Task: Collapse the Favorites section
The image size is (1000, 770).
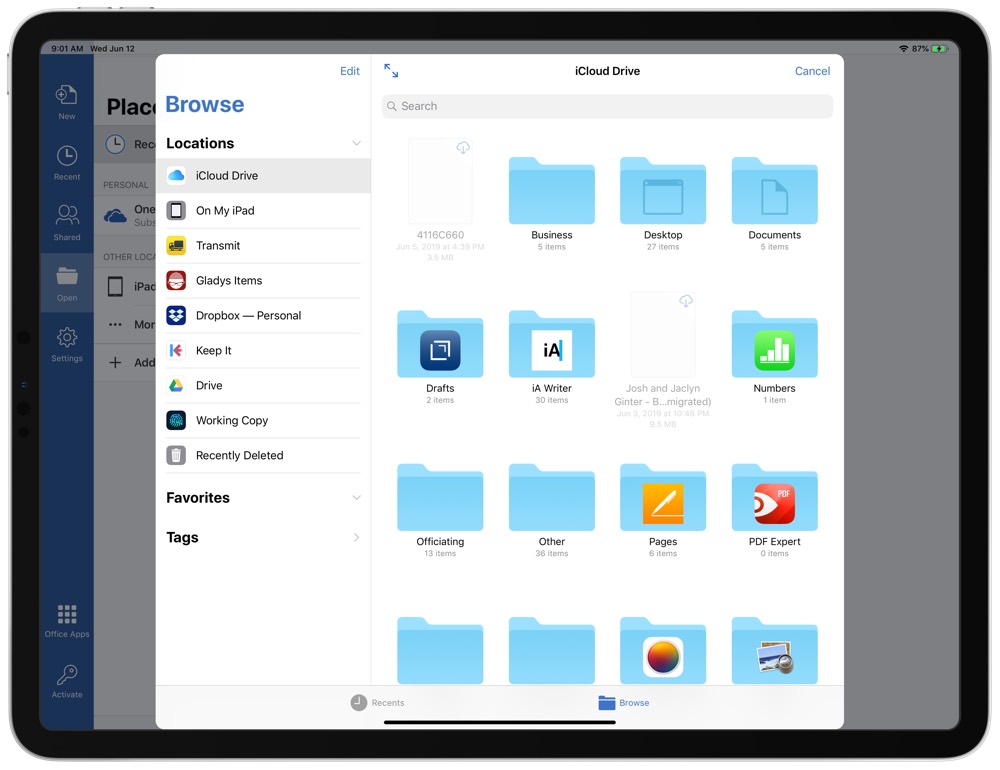Action: pos(357,498)
